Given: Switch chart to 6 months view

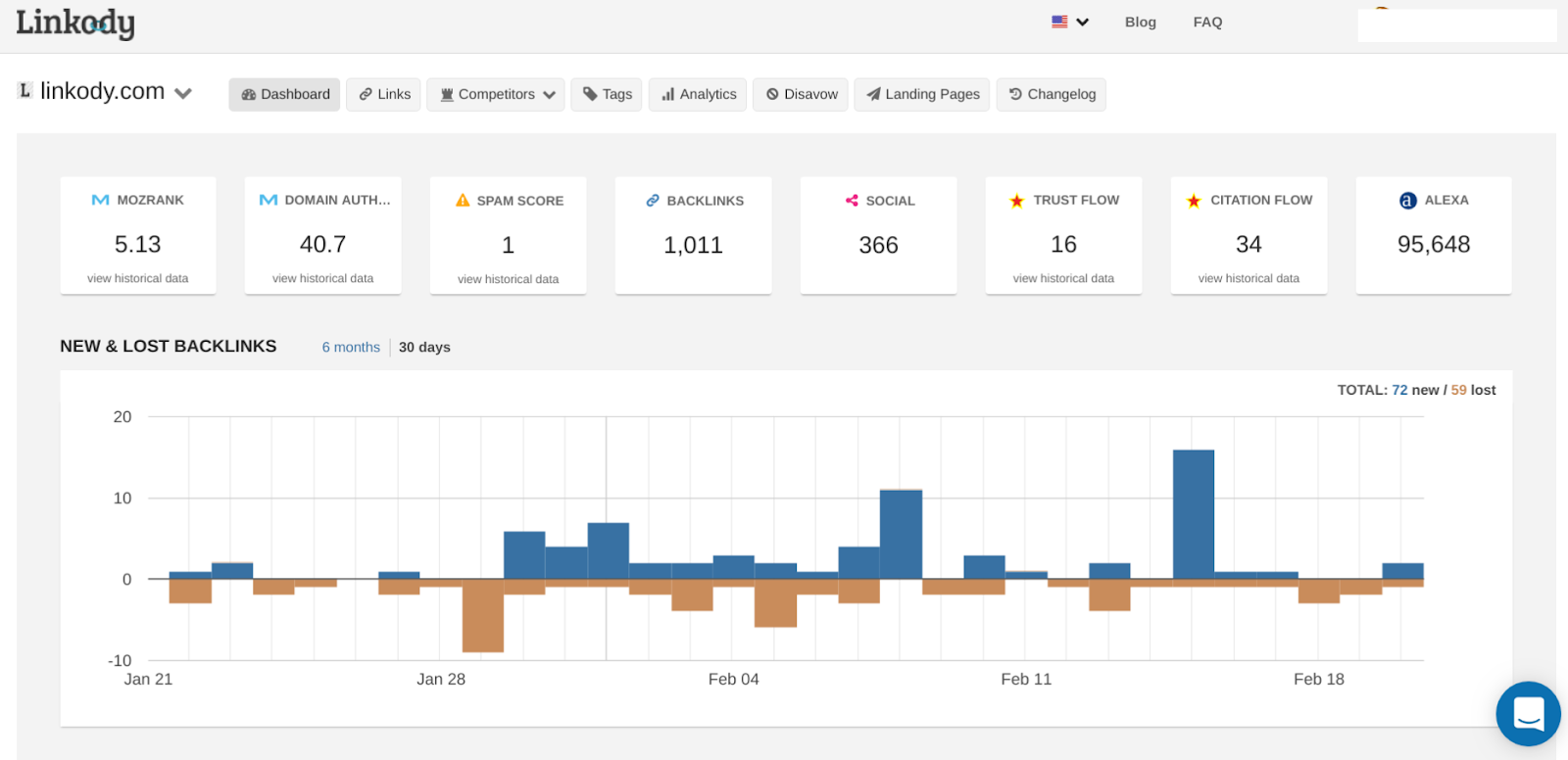Looking at the screenshot, I should 351,347.
